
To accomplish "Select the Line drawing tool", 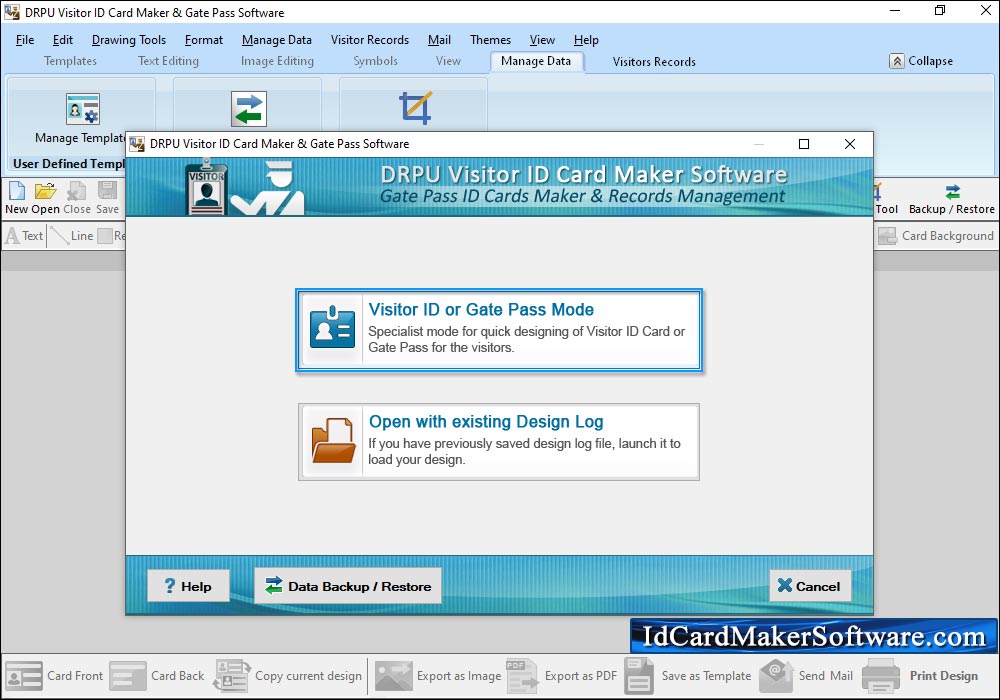I will [72, 236].
